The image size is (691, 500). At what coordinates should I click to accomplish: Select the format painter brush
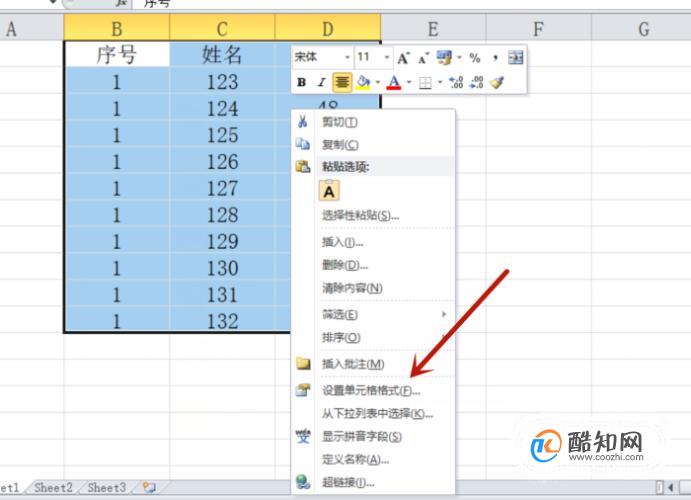tap(497, 82)
